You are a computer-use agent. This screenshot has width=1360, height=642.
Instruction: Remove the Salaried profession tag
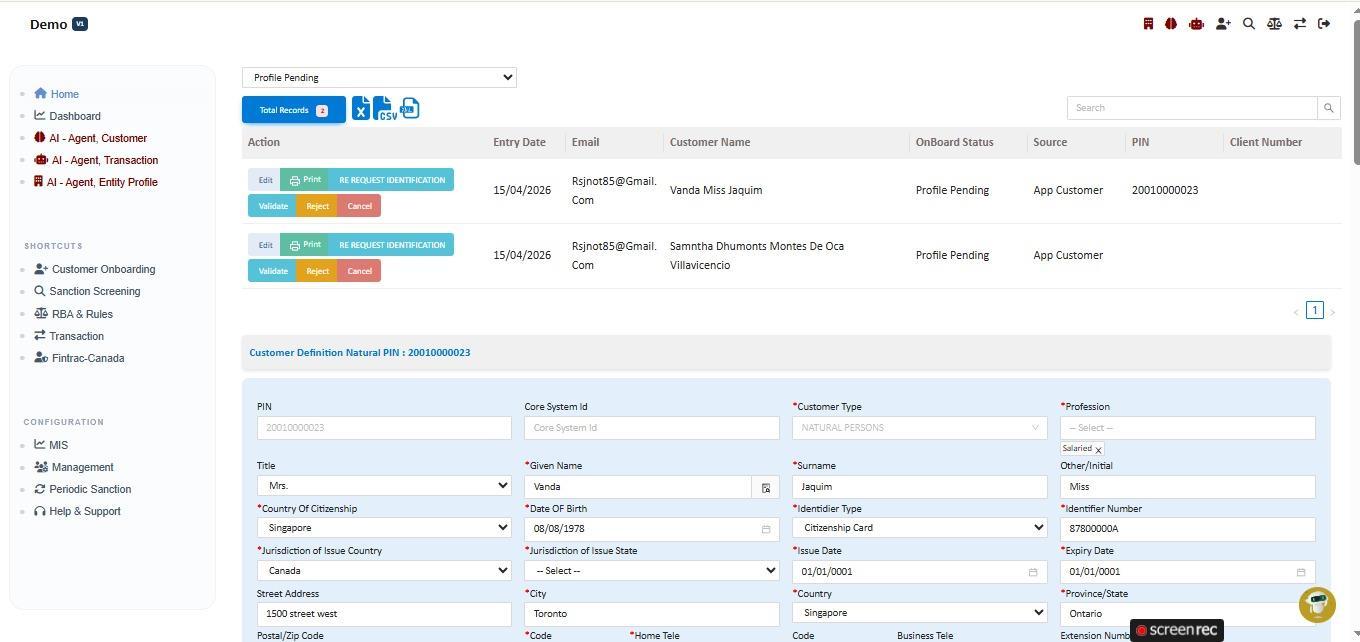(x=1098, y=450)
